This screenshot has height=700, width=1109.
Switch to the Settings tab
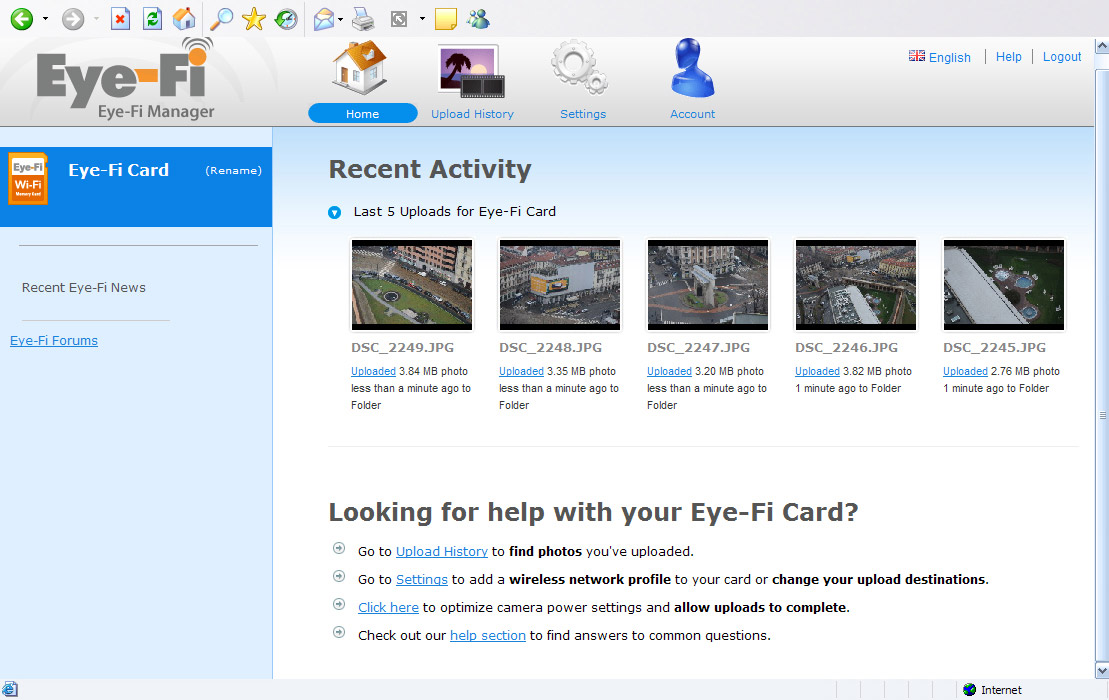[583, 114]
